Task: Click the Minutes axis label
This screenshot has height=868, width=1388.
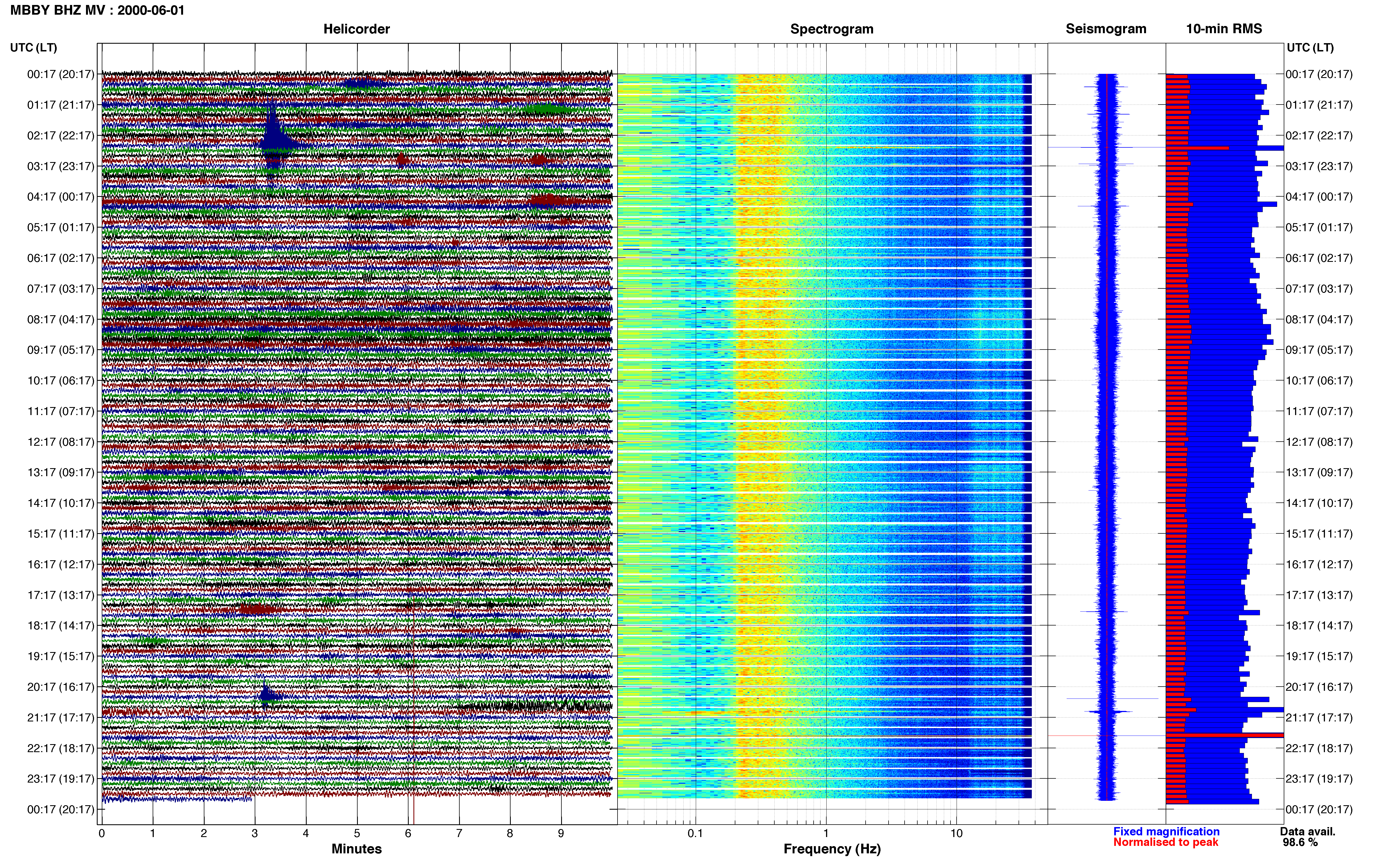Action: (356, 849)
